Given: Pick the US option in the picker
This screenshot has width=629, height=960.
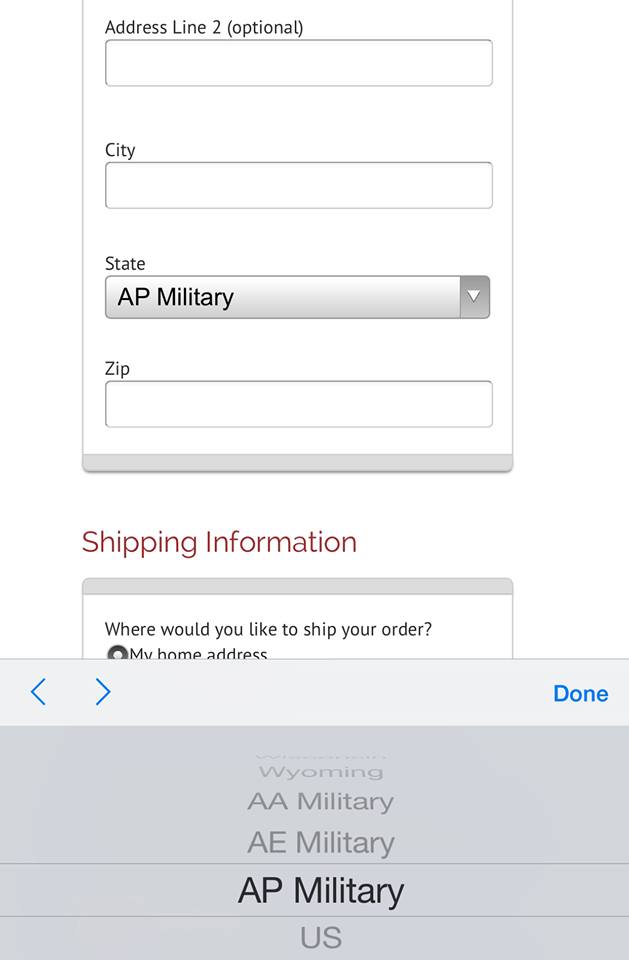Looking at the screenshot, I should pyautogui.click(x=320, y=938).
